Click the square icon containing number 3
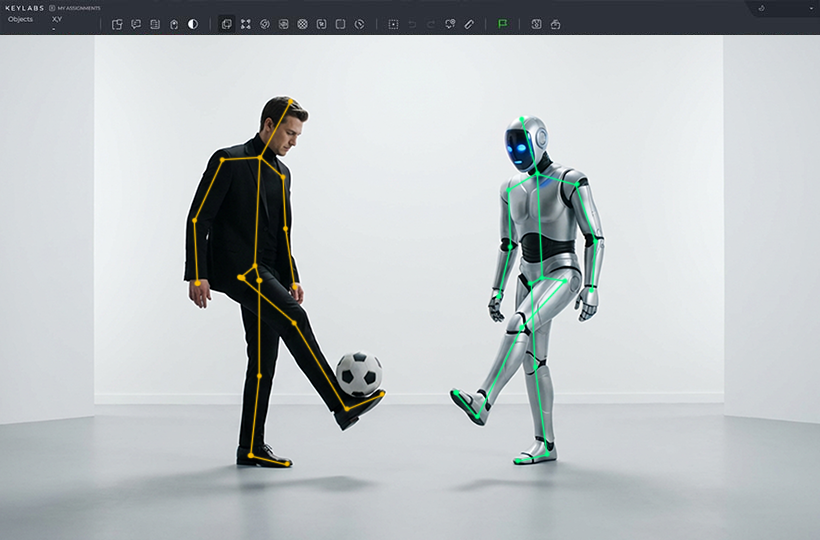Viewport: 820px width, 540px height. pyautogui.click(x=536, y=24)
